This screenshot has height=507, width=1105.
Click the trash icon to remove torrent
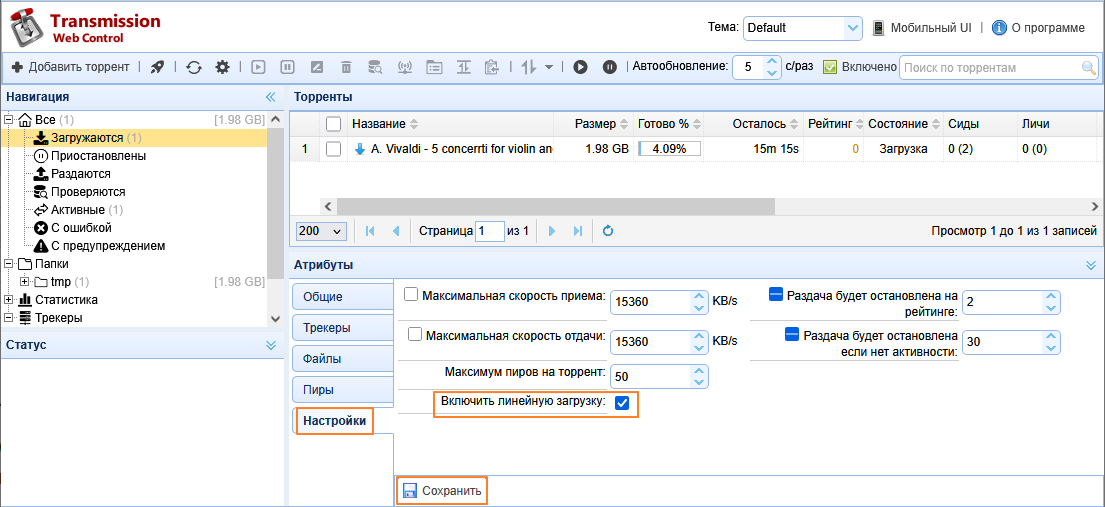[346, 67]
